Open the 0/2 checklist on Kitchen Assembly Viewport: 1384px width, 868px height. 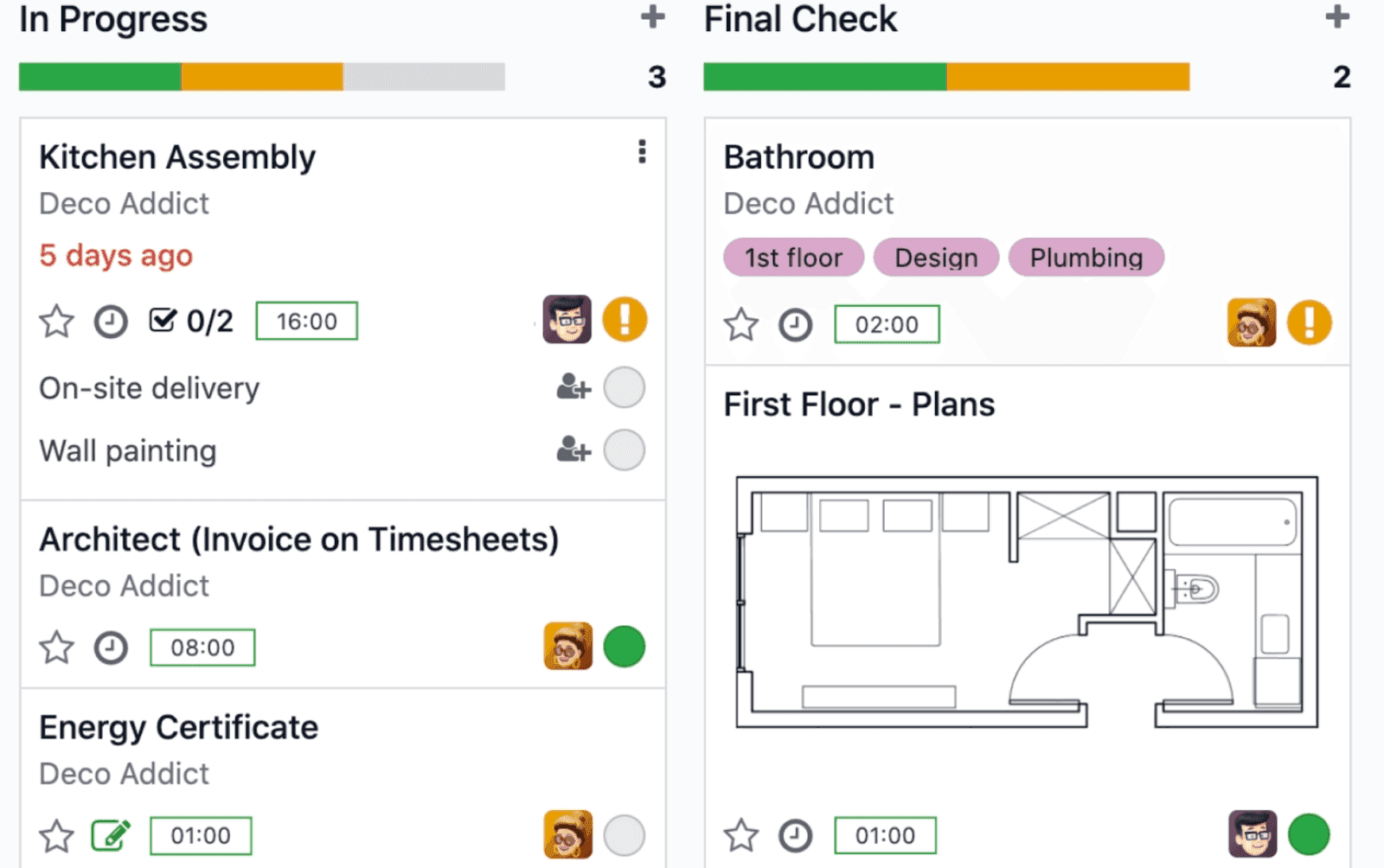tap(192, 320)
